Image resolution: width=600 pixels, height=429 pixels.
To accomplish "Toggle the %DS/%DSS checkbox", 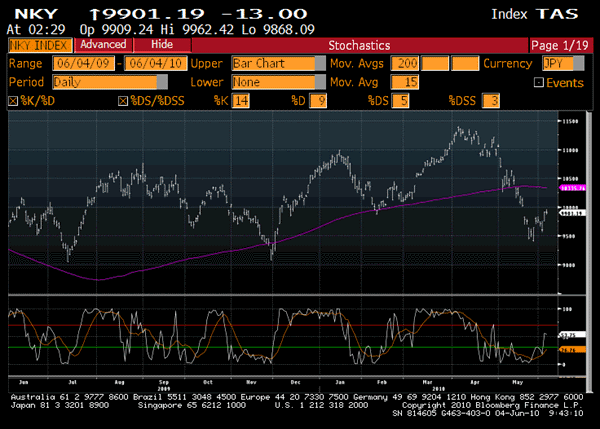I will (x=123, y=101).
